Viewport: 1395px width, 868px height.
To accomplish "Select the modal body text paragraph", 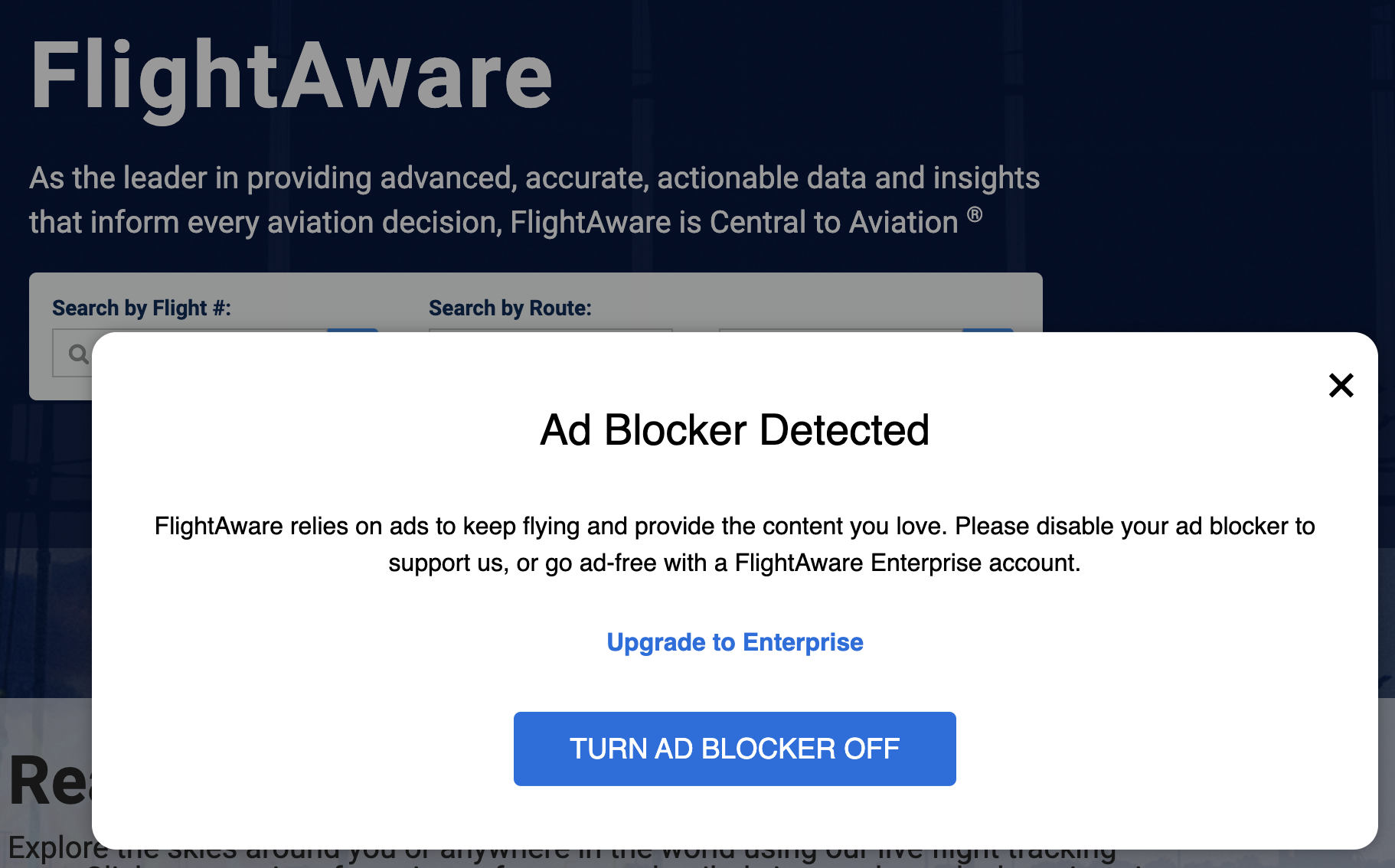I will click(x=734, y=543).
